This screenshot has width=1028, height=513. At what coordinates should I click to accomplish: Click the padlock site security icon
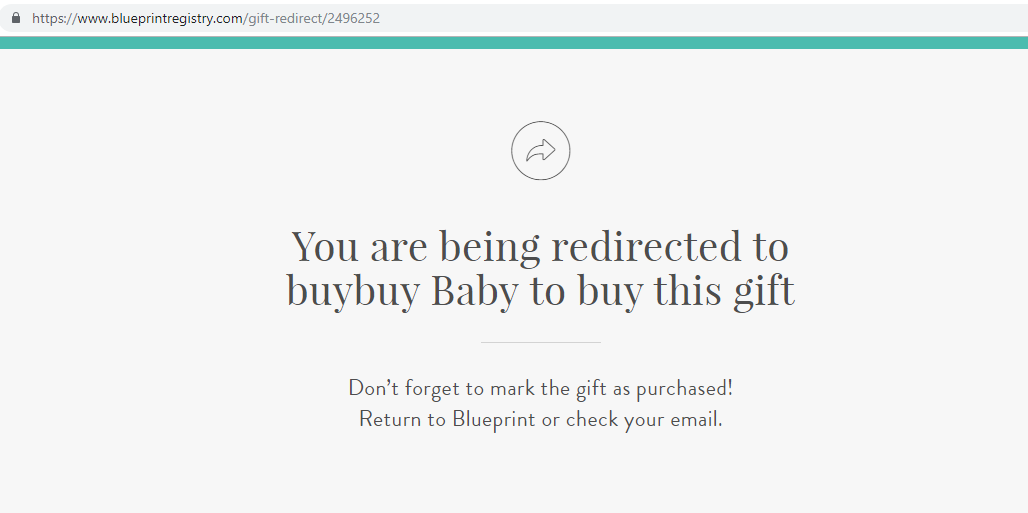(x=16, y=18)
